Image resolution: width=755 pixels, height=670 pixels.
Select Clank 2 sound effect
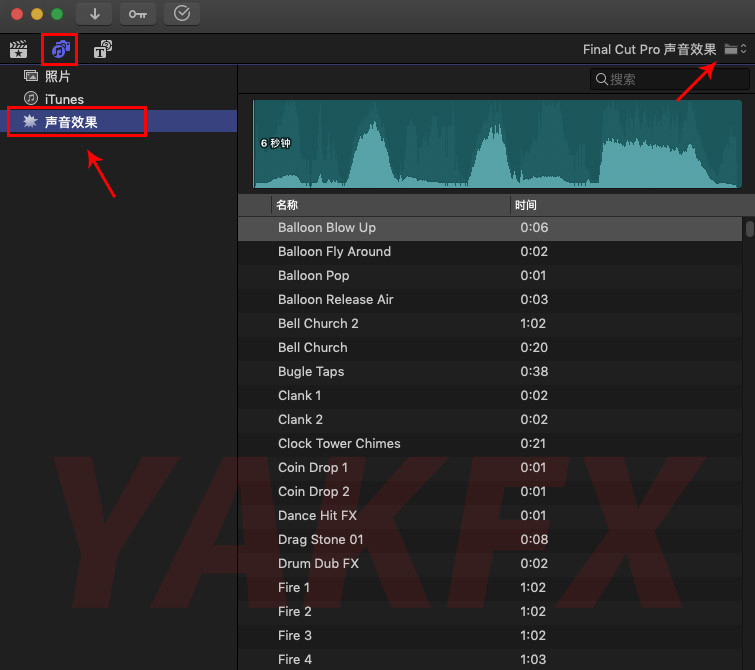490,420
